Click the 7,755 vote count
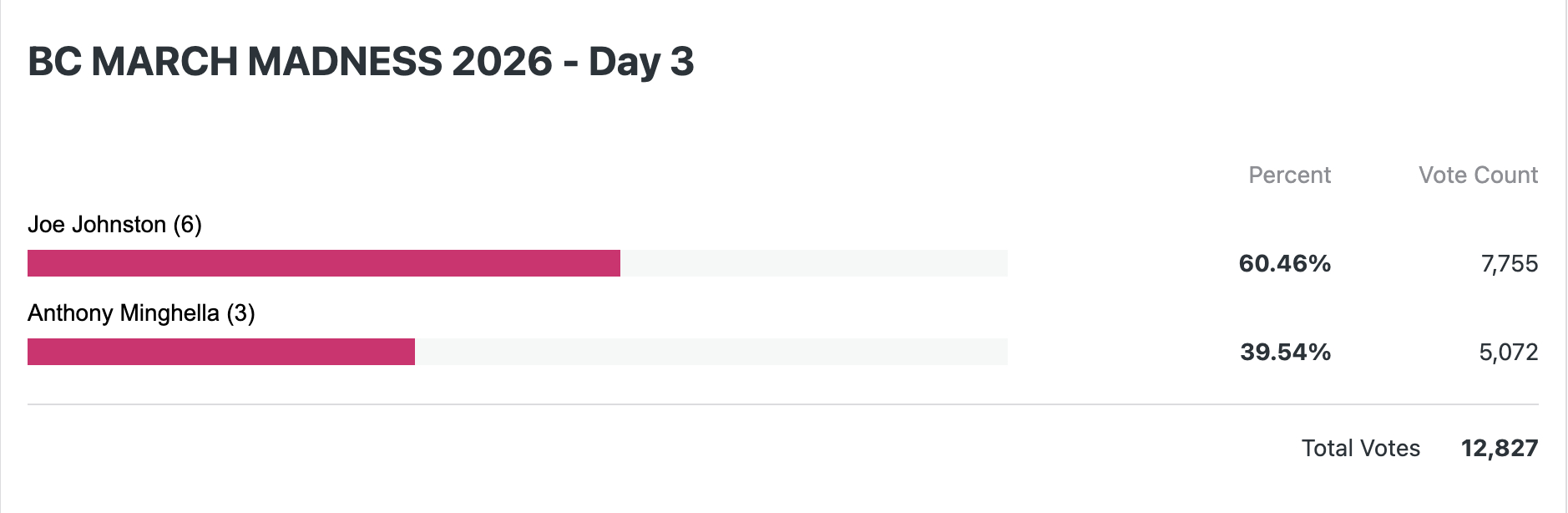1568x513 pixels. [x=1509, y=264]
